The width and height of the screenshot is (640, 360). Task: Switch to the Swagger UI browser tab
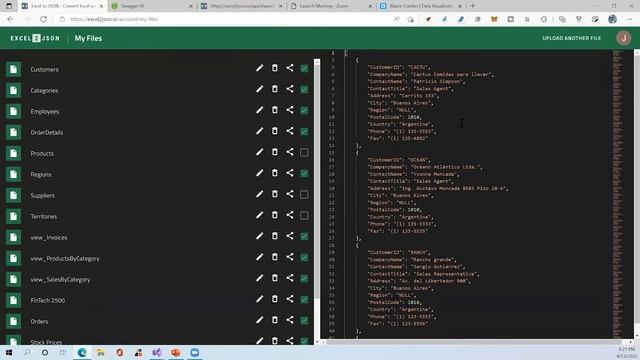pyautogui.click(x=152, y=6)
